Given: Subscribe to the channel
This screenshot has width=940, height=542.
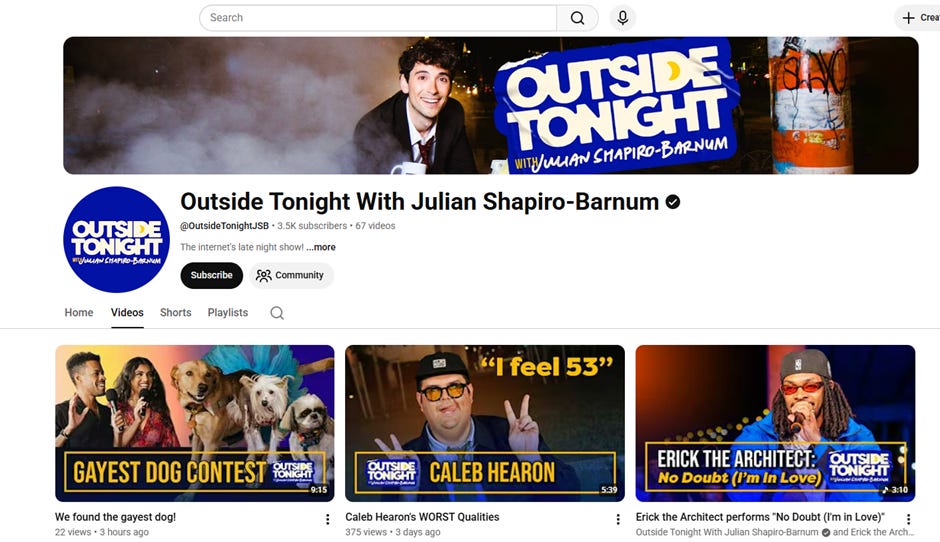Looking at the screenshot, I should pyautogui.click(x=212, y=275).
